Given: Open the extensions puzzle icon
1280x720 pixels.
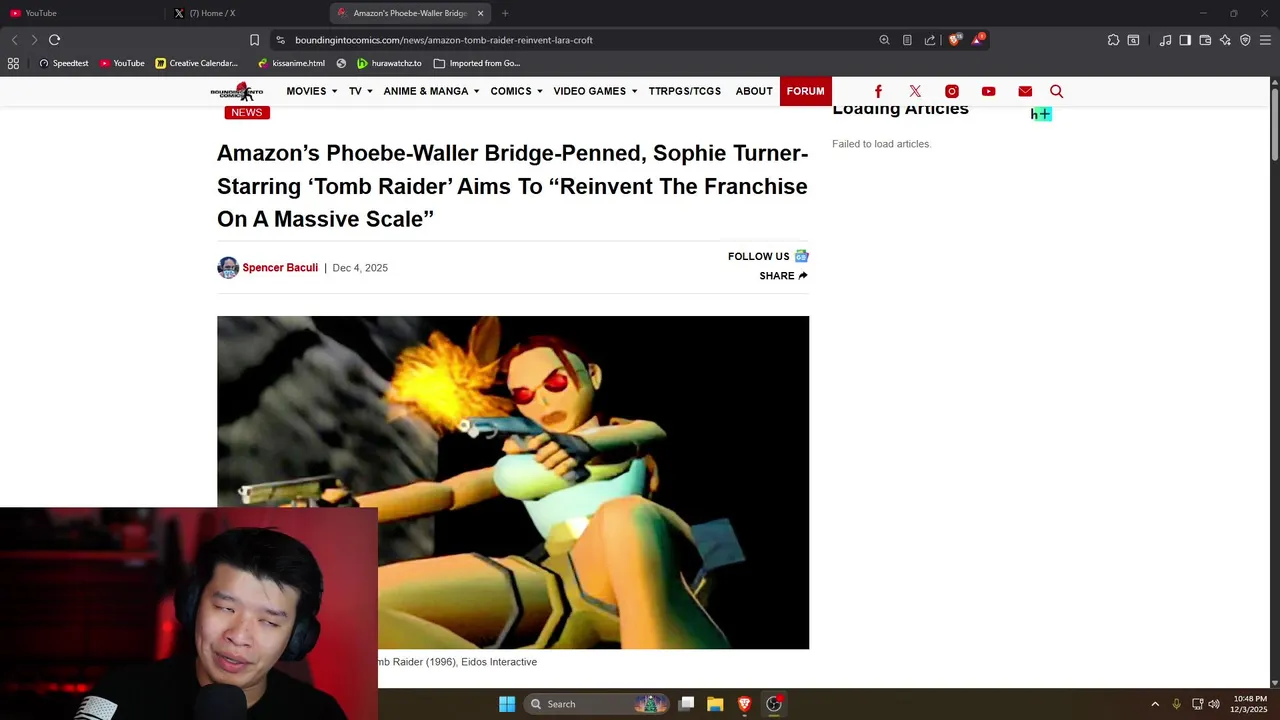Looking at the screenshot, I should coord(1113,40).
